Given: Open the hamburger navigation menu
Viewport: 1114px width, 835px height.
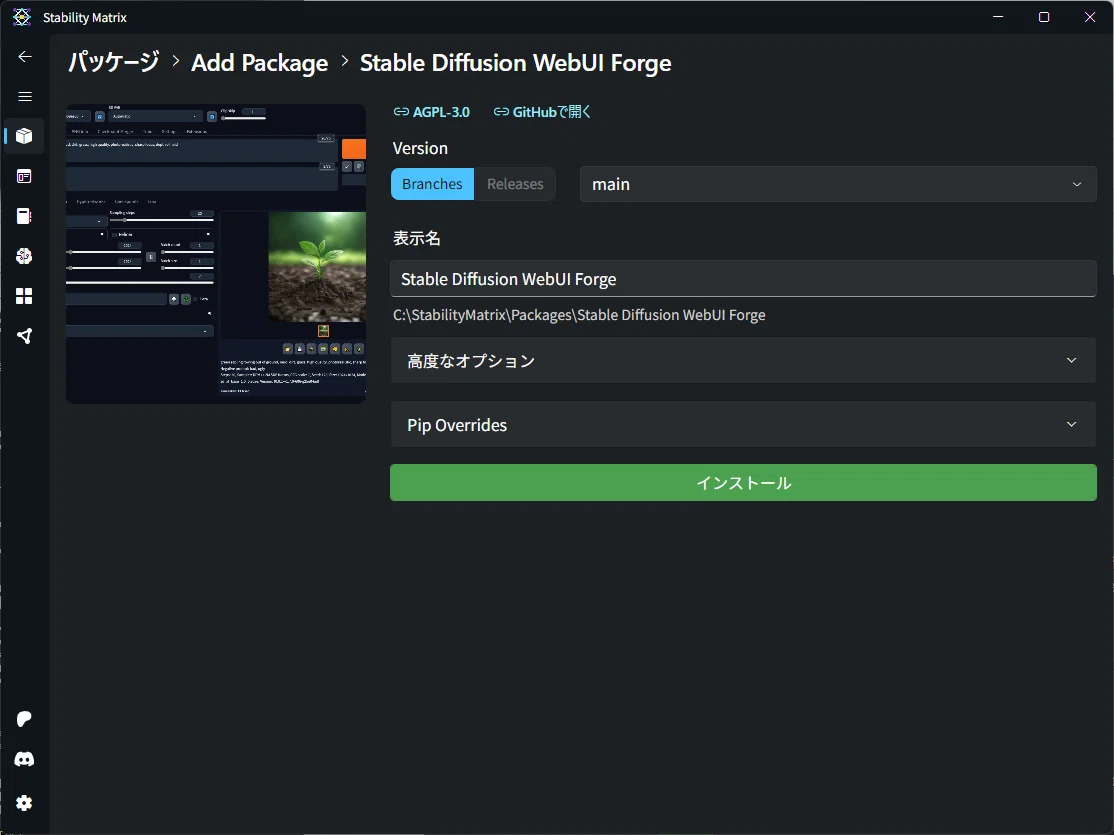Looking at the screenshot, I should (25, 97).
